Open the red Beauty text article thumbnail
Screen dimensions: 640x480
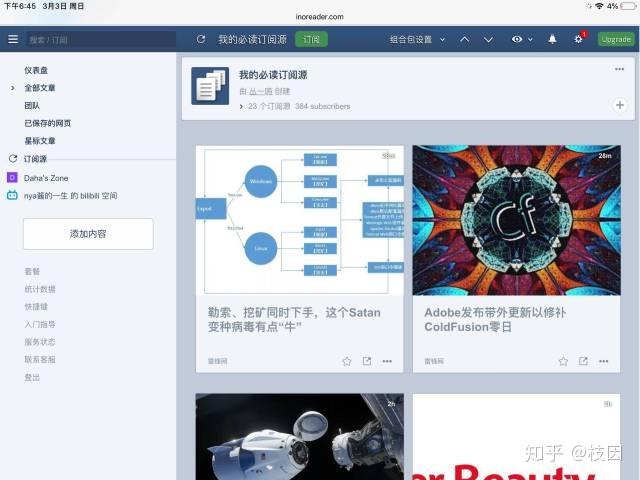[516, 437]
